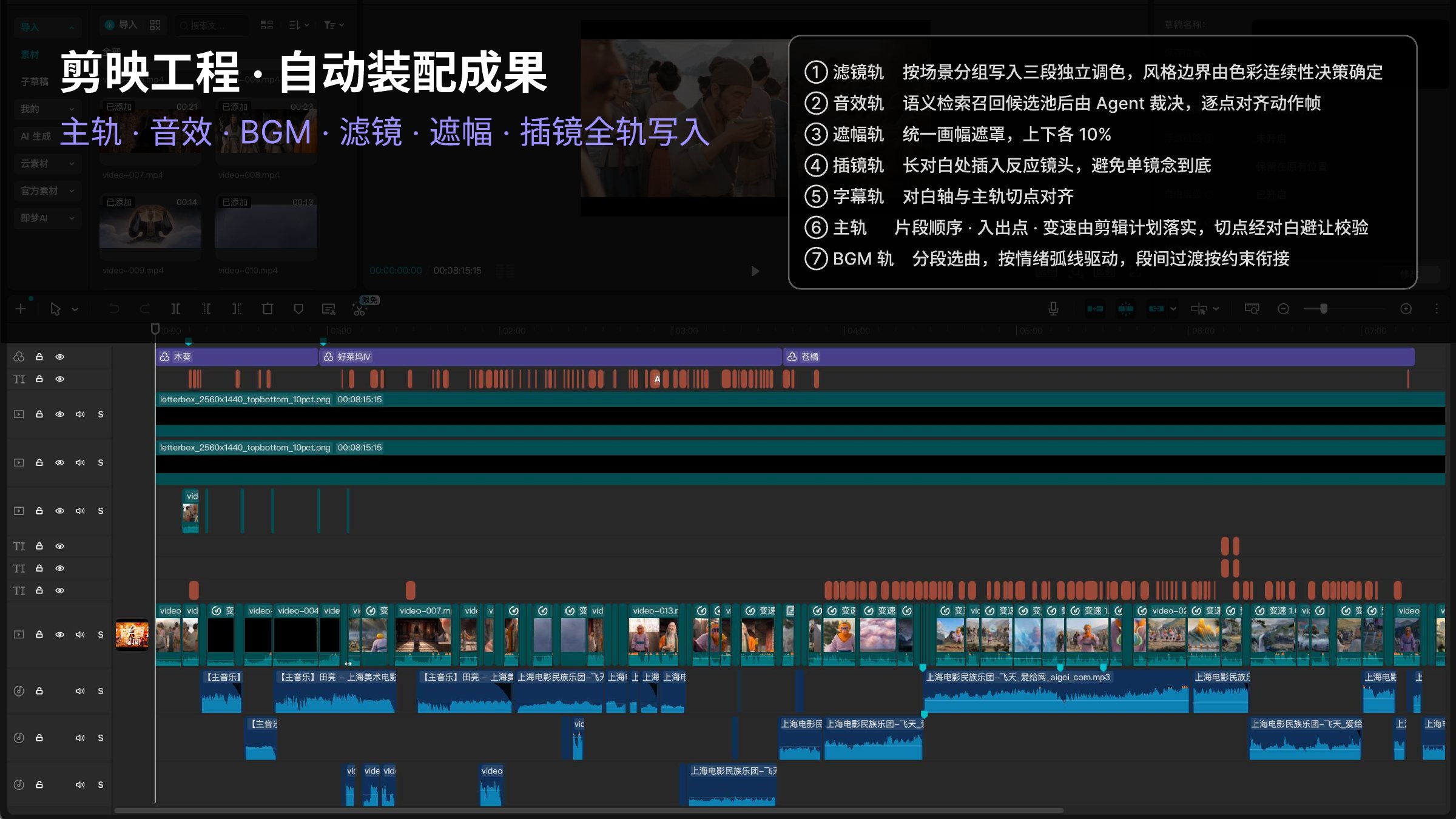This screenshot has width=1456, height=819.
Task: Select the 飞天_爱给网_aigei_com.mp3 audio clip
Action: coord(1056,692)
